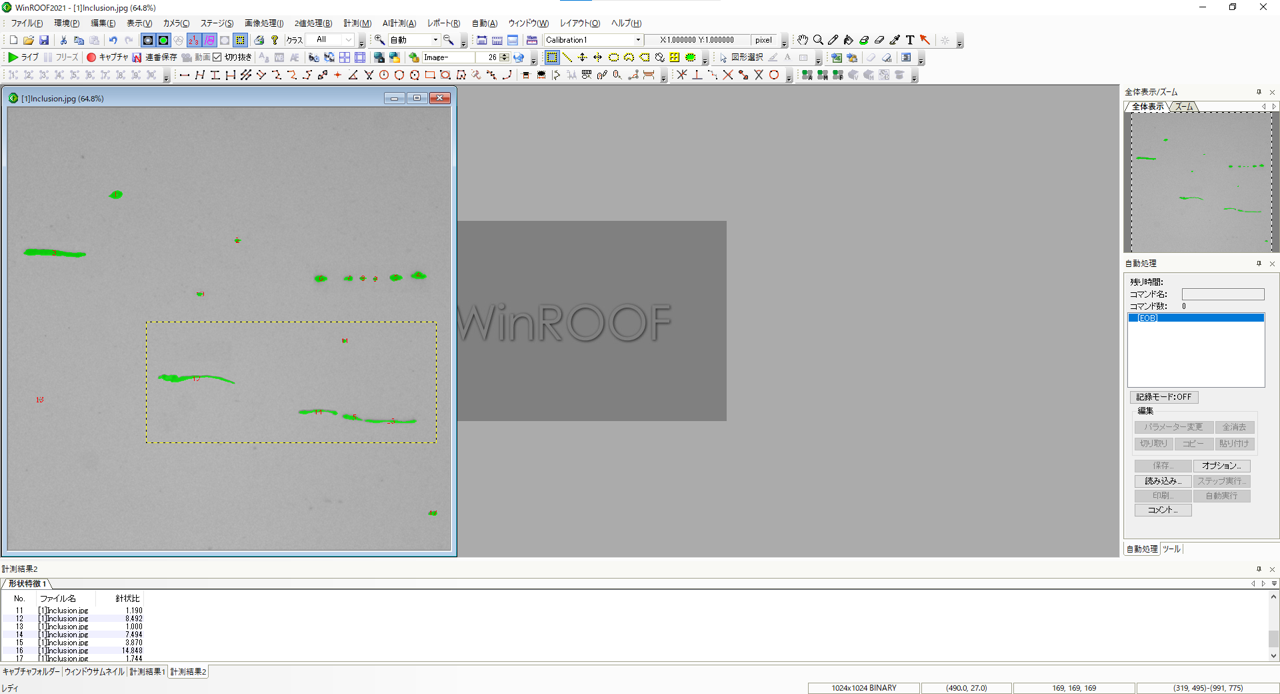Click the measurement results vertical scrollbar thumb

pos(1273,638)
